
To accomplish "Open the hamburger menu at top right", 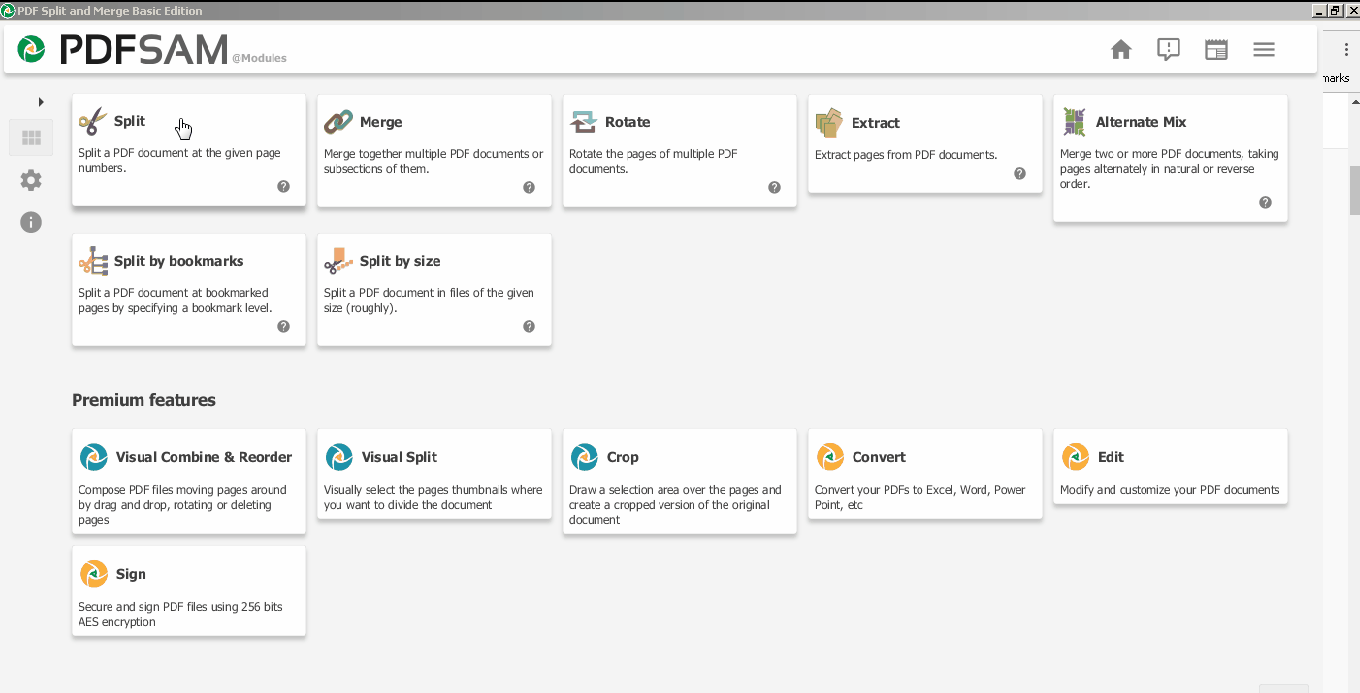I will (x=1264, y=49).
